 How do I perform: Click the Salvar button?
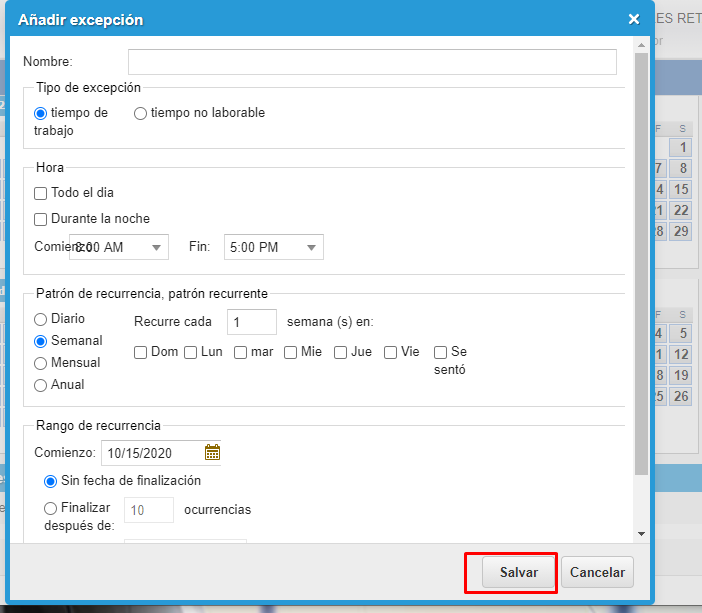(511, 573)
